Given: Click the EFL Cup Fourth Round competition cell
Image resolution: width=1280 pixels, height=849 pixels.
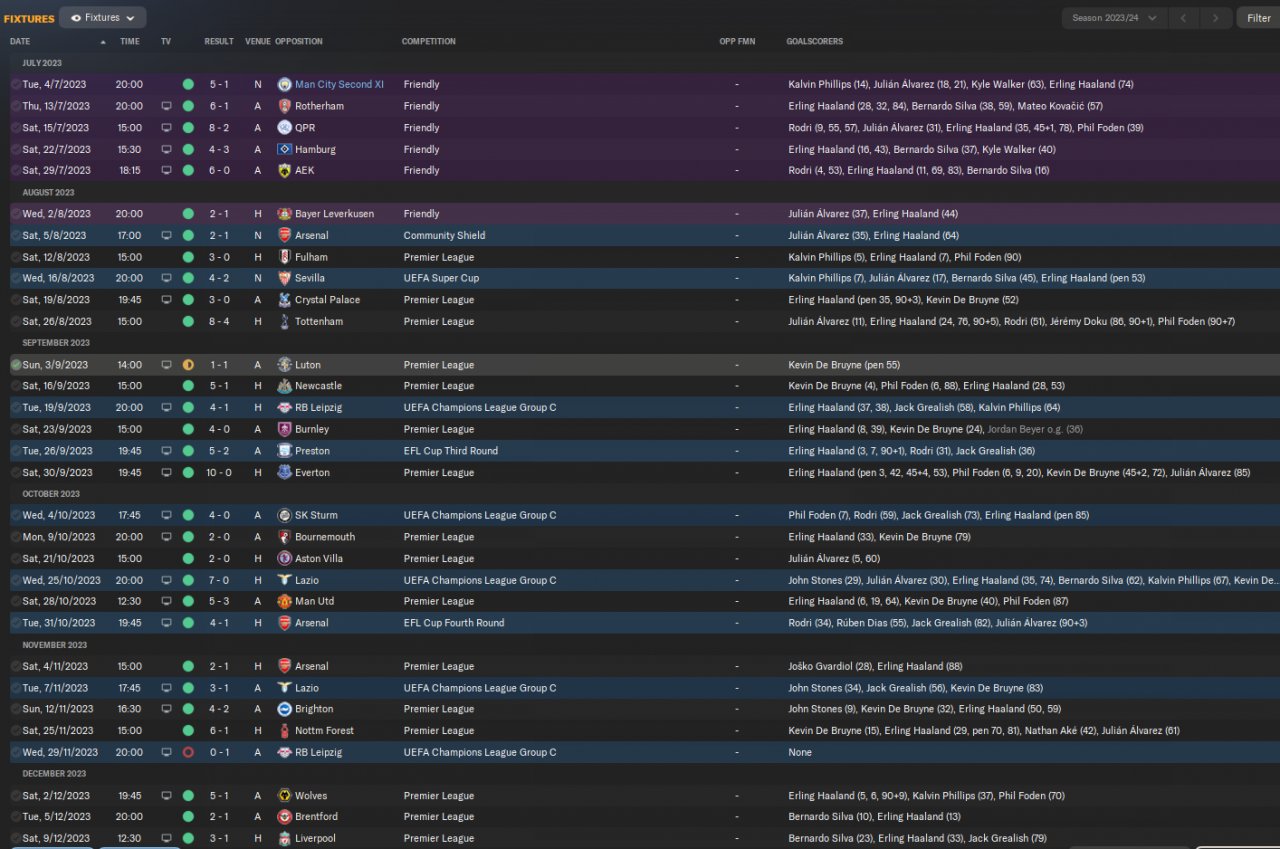Looking at the screenshot, I should (454, 623).
